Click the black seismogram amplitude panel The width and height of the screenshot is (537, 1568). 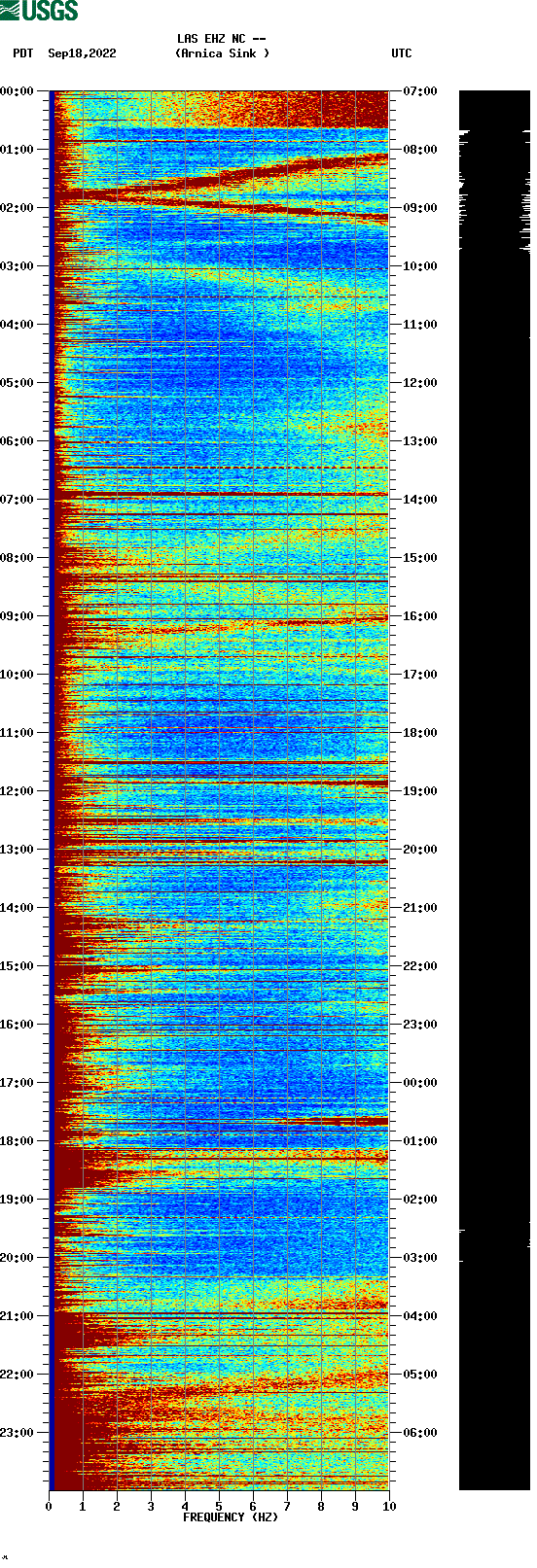(x=494, y=790)
